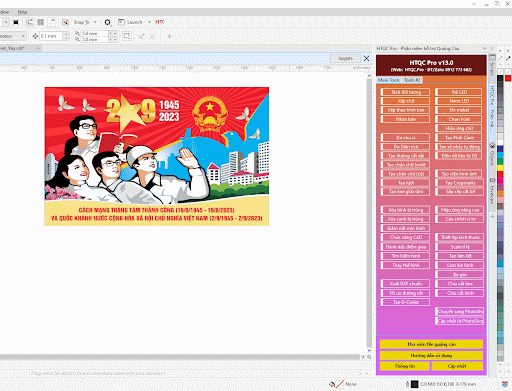Click the Update button in notification bar
The height and width of the screenshot is (391, 512).
345,58
